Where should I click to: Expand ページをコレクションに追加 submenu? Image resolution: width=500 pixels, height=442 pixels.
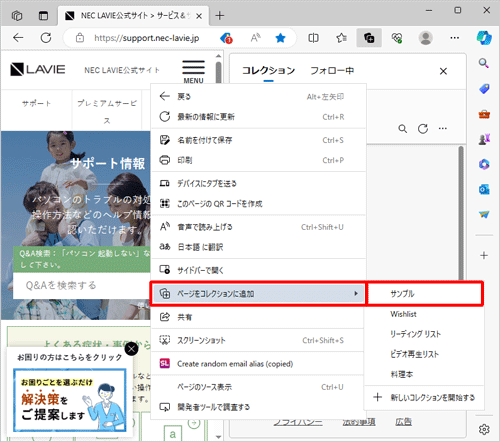258,294
